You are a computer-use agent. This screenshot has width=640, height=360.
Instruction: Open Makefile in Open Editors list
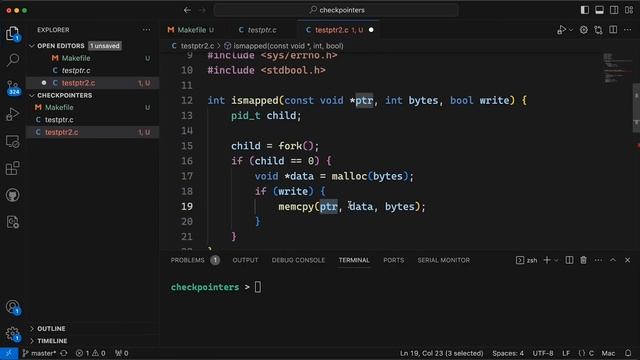(x=93, y=58)
